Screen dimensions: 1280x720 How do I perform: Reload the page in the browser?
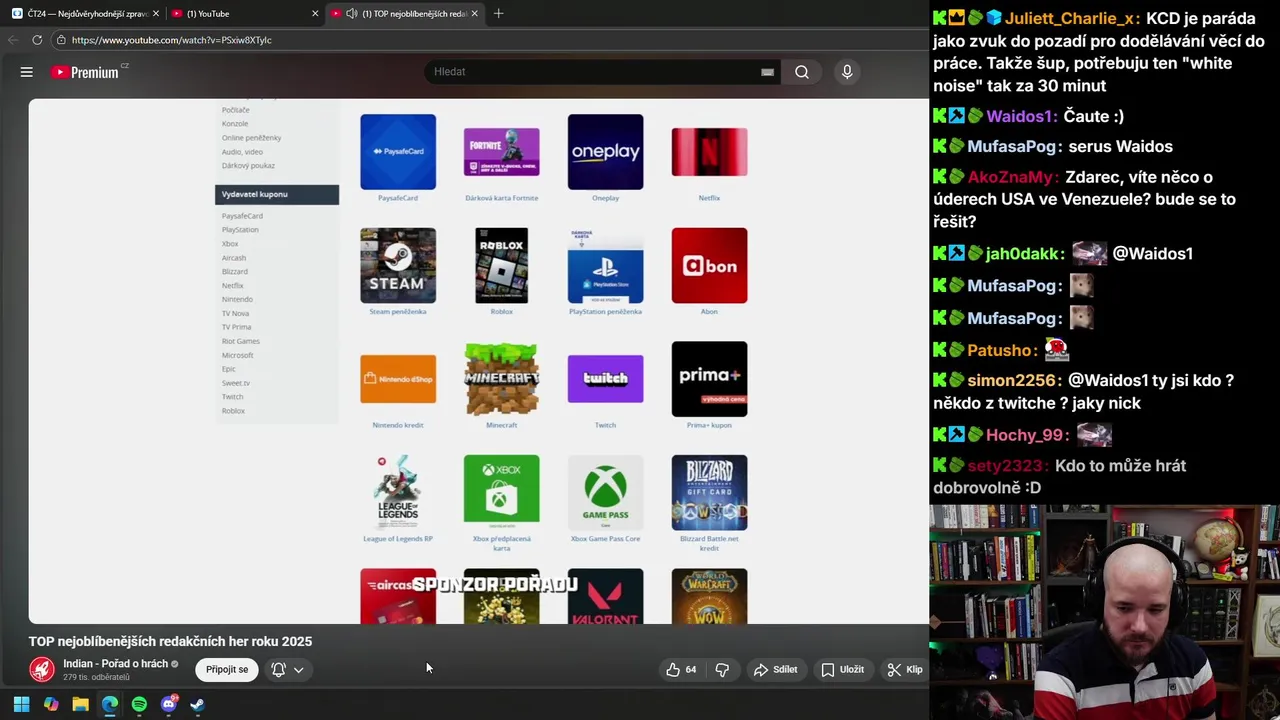37,40
